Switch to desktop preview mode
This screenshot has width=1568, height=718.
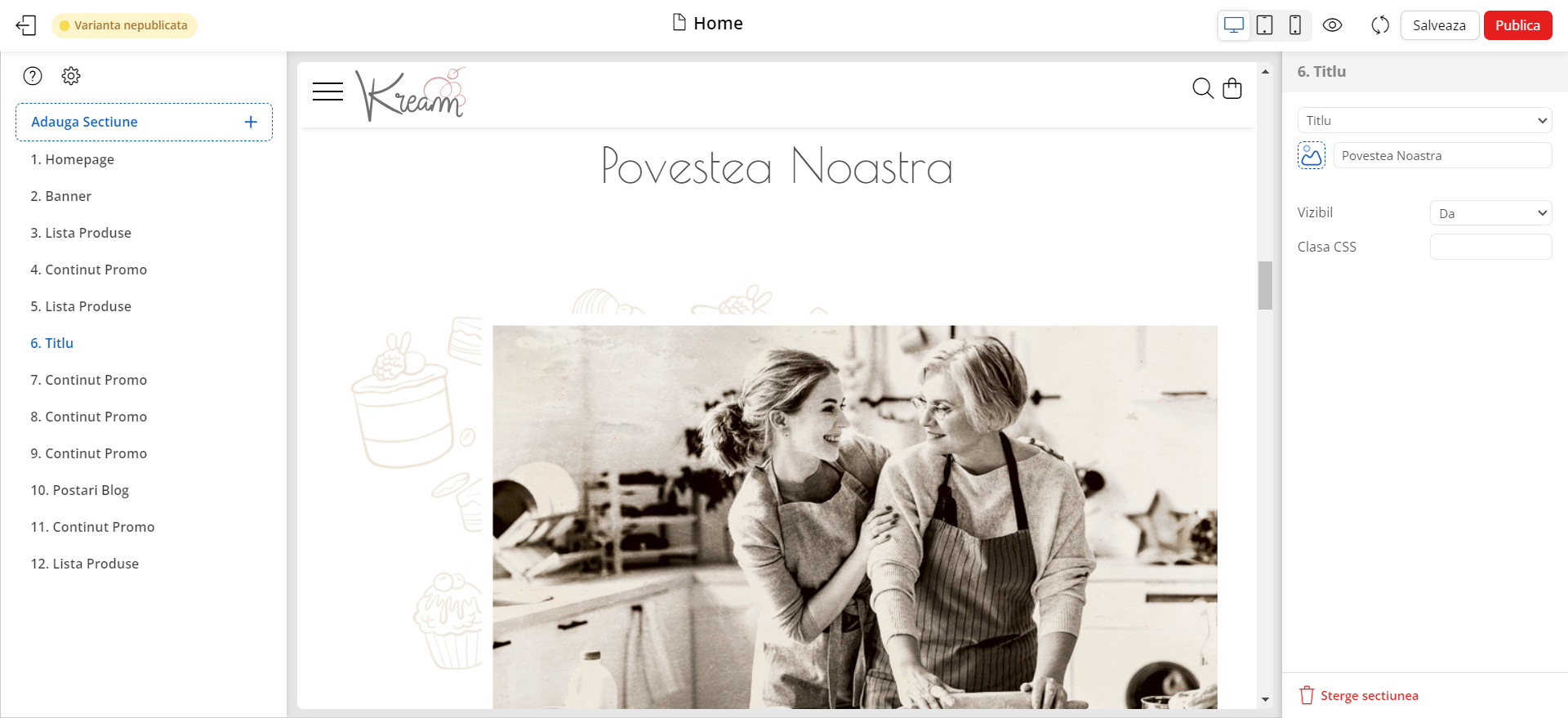pos(1234,25)
